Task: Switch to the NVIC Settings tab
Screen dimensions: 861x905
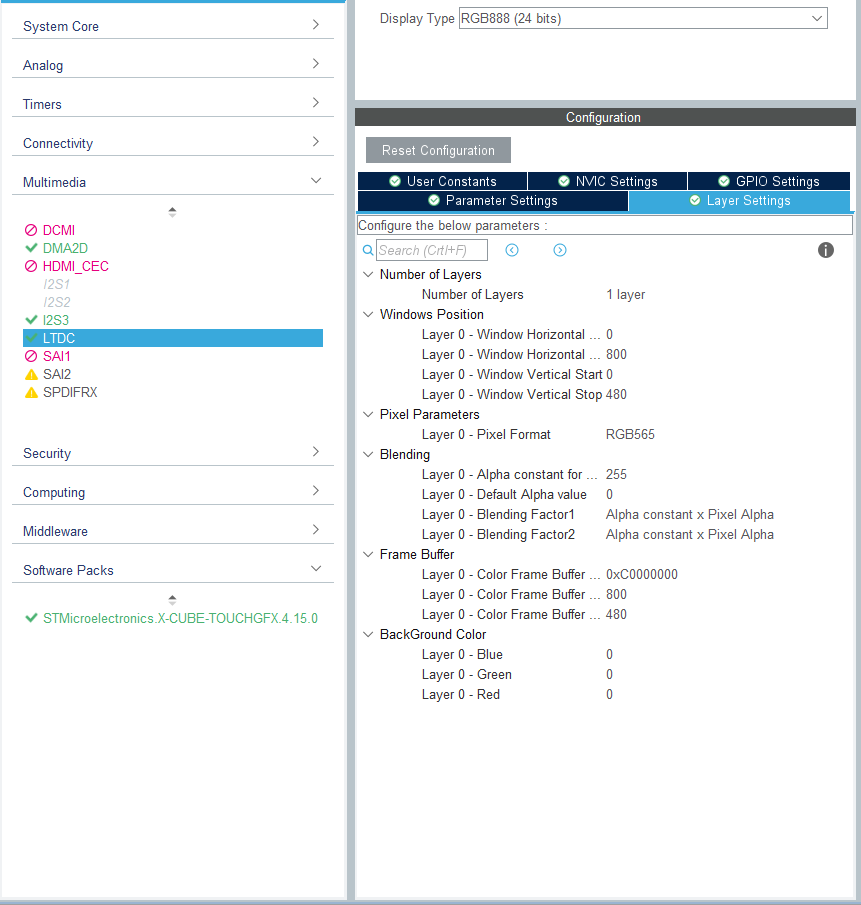Action: (x=608, y=181)
